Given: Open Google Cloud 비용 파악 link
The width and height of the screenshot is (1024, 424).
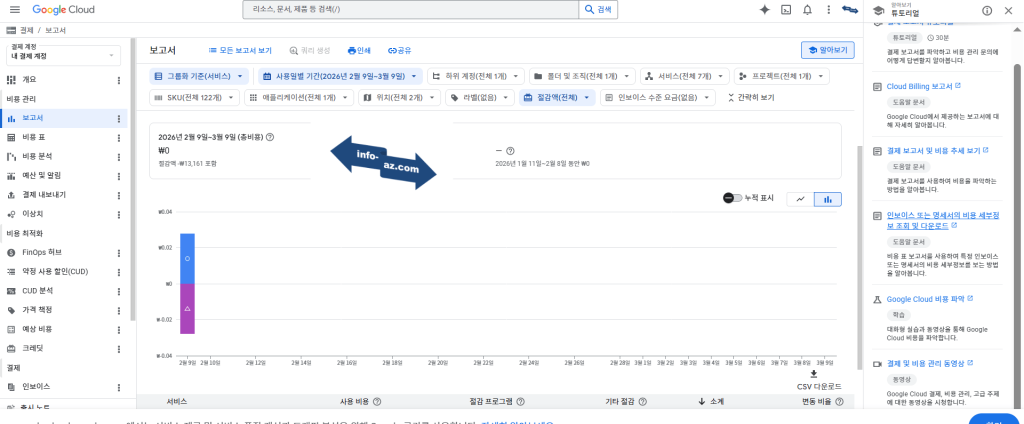Looking at the screenshot, I should [930, 299].
